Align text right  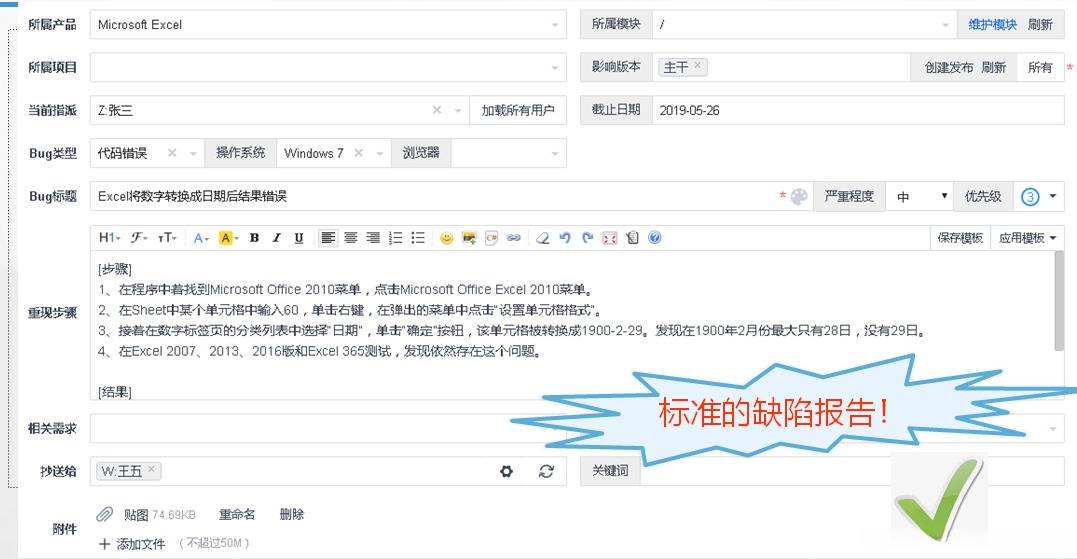point(373,238)
